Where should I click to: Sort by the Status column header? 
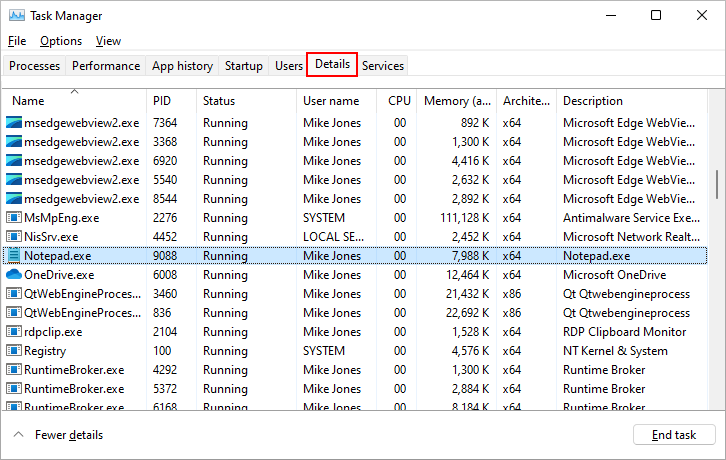point(246,101)
